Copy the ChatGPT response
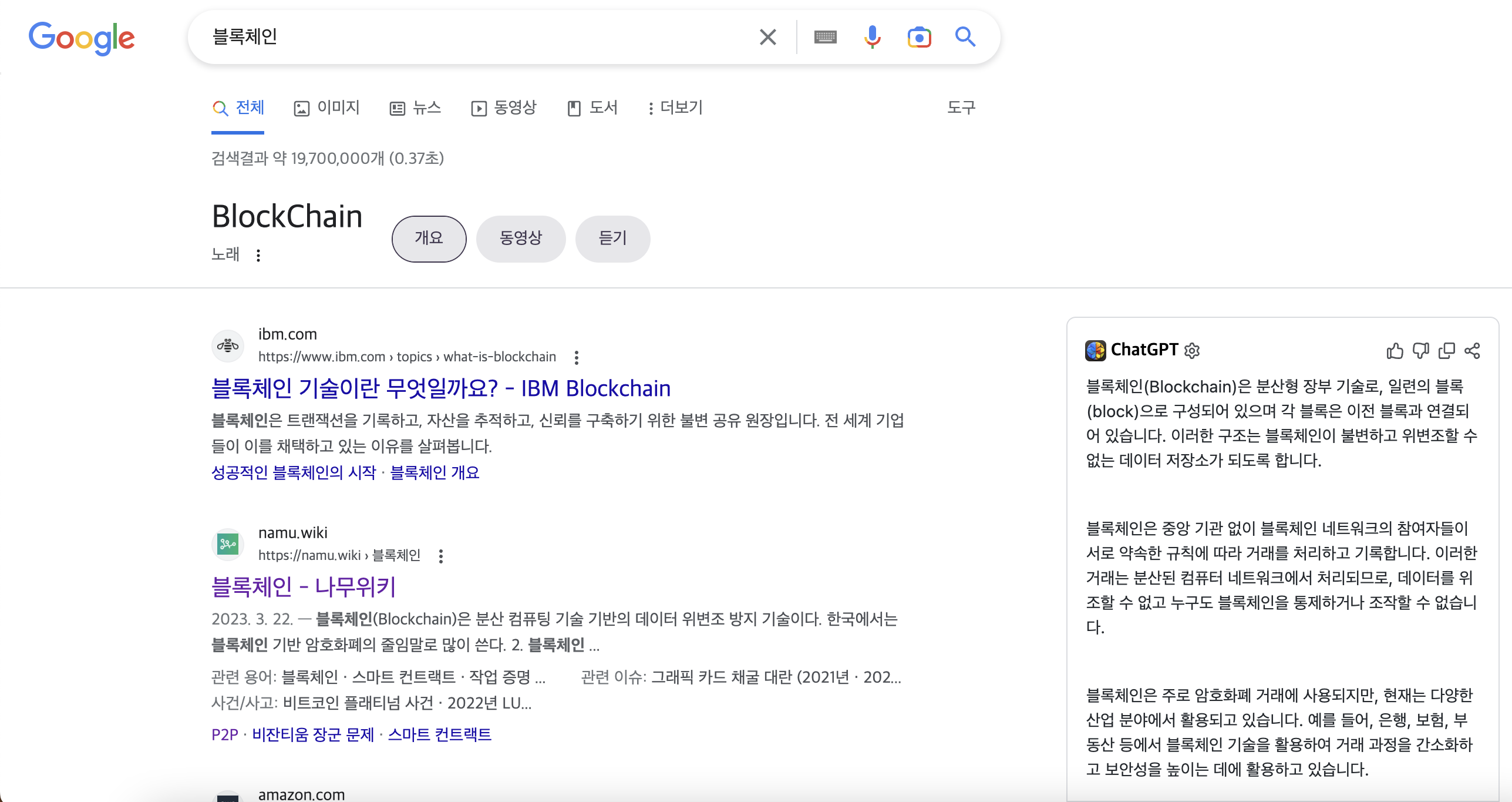Viewport: 1512px width, 802px height. (1446, 350)
